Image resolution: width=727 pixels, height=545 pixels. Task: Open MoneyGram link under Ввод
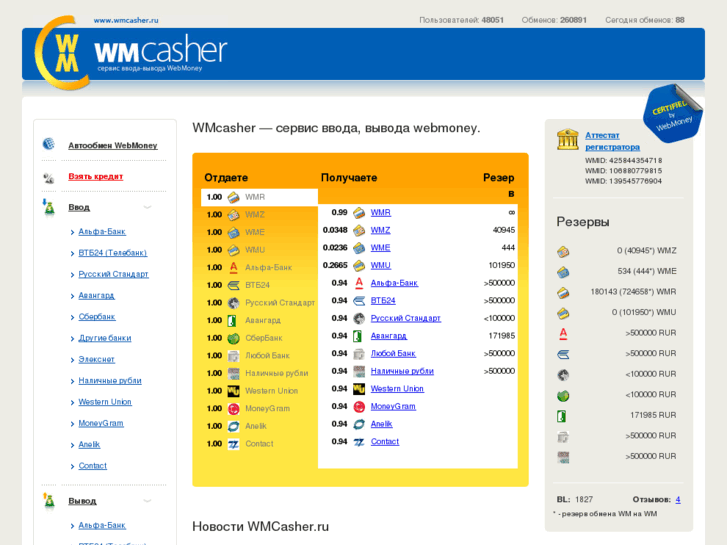point(101,423)
